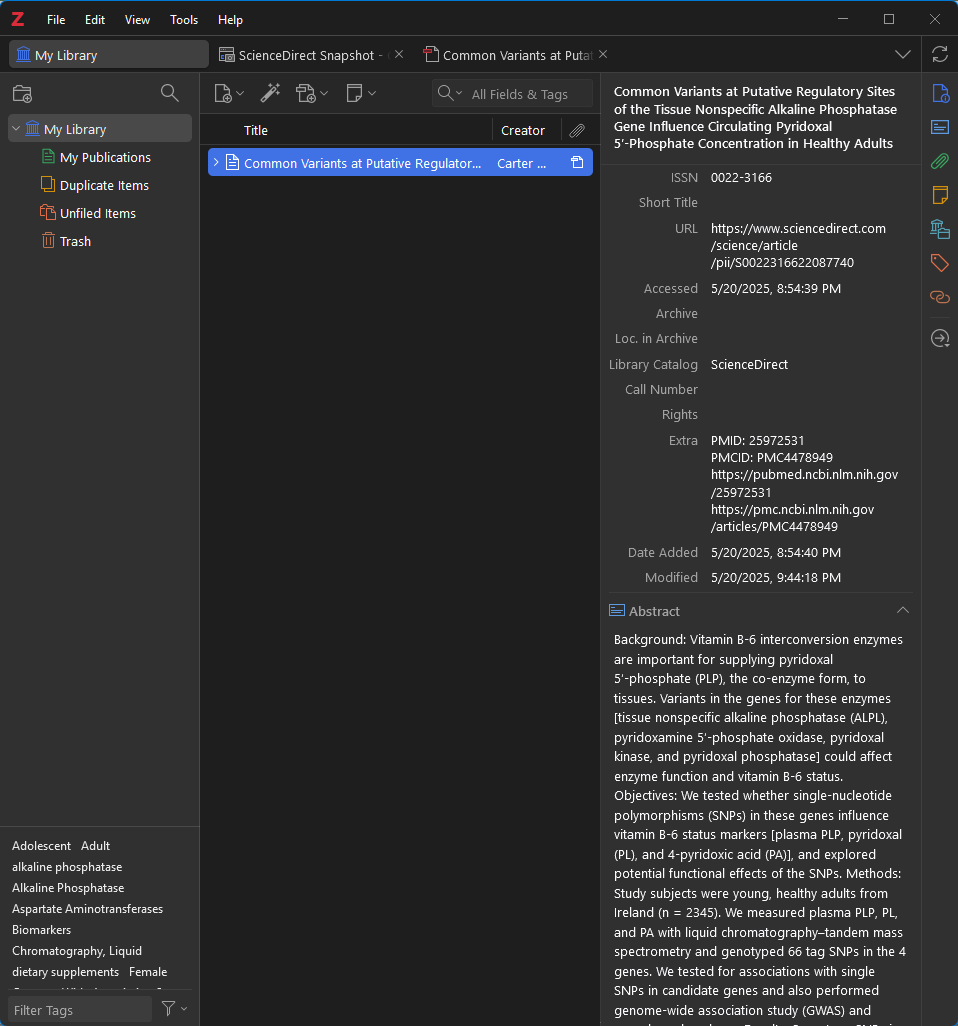Expand the Common Variants item row
Viewport: 958px width, 1026px height.
point(216,162)
